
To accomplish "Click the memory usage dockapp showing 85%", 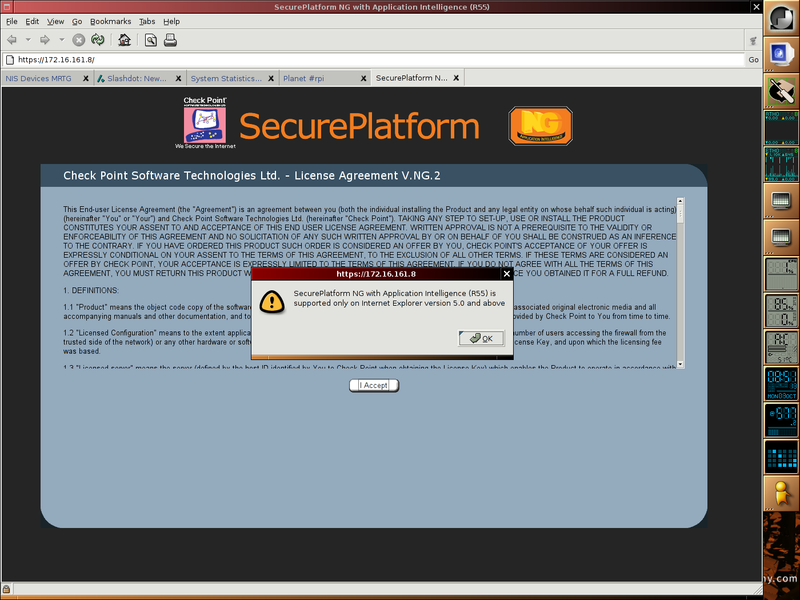I will coord(781,310).
